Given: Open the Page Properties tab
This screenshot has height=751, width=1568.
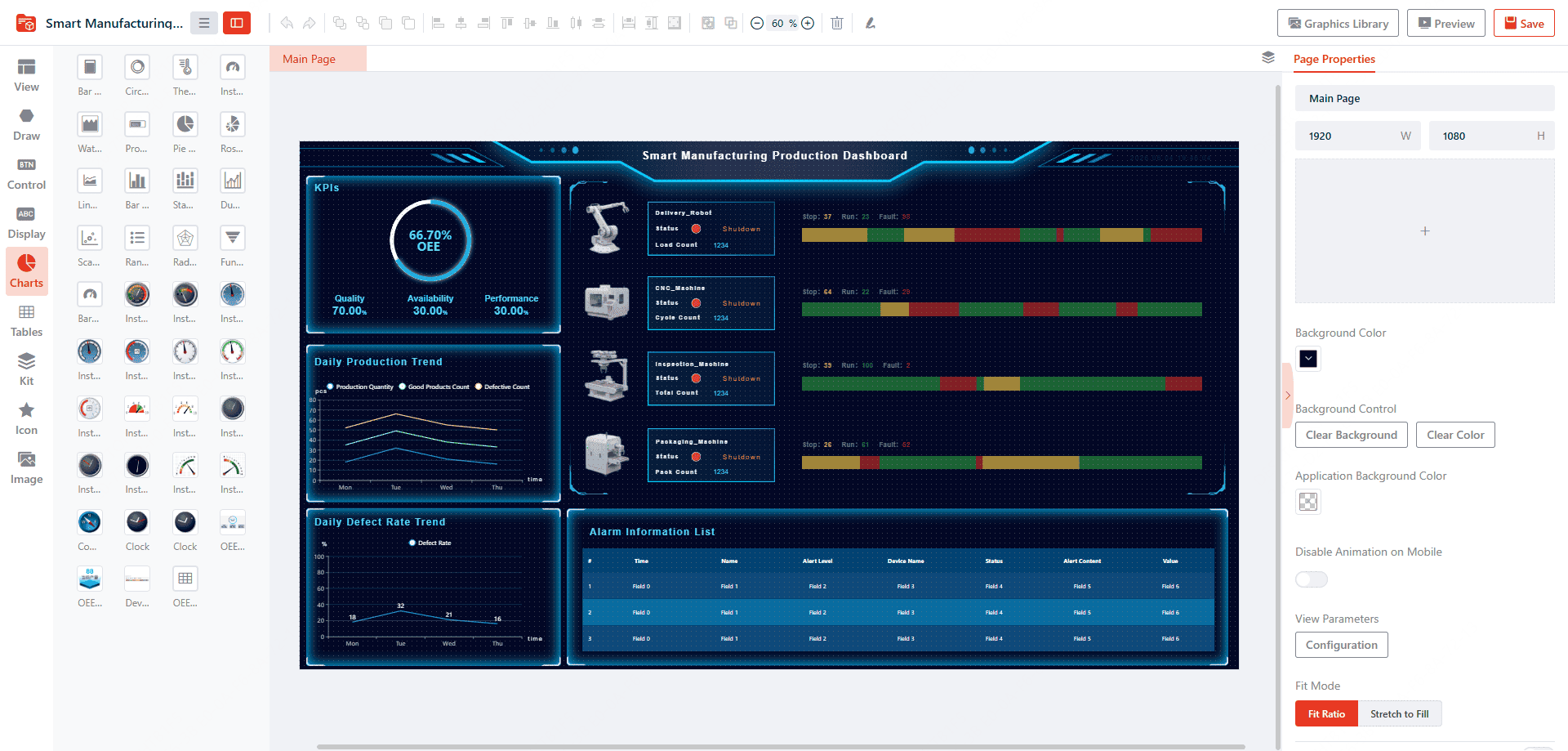Looking at the screenshot, I should (1334, 59).
